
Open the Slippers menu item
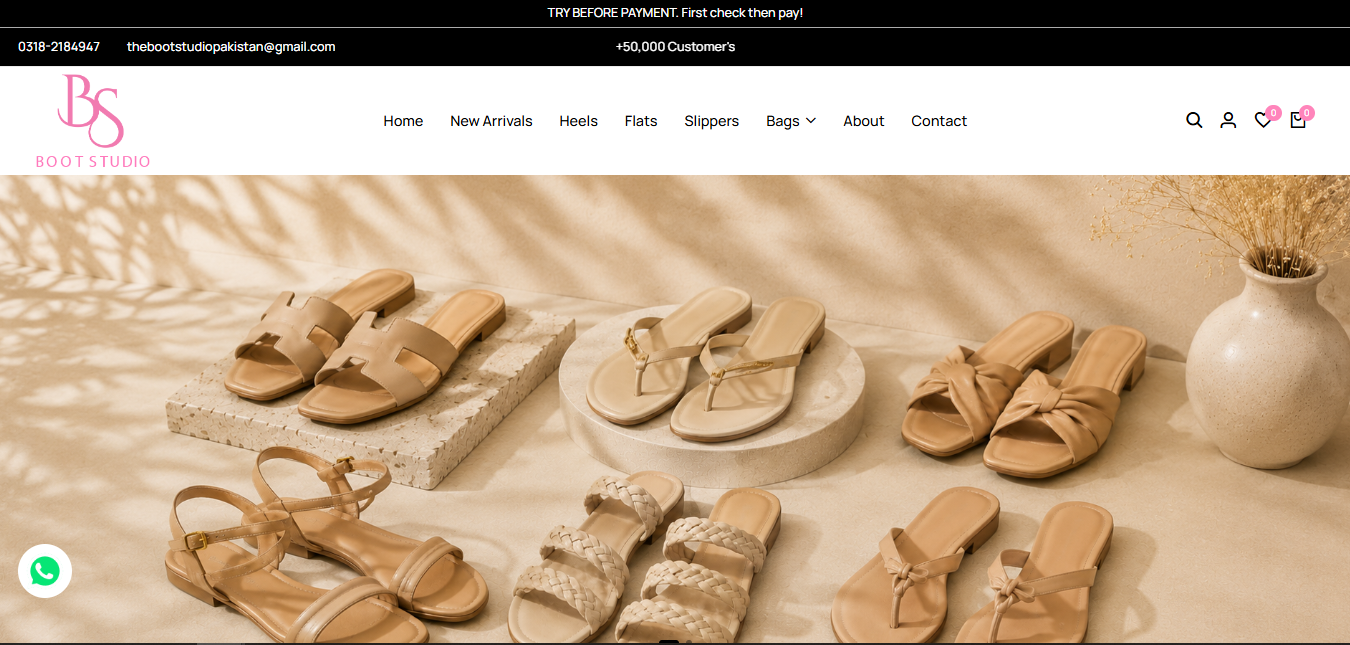pyautogui.click(x=711, y=121)
